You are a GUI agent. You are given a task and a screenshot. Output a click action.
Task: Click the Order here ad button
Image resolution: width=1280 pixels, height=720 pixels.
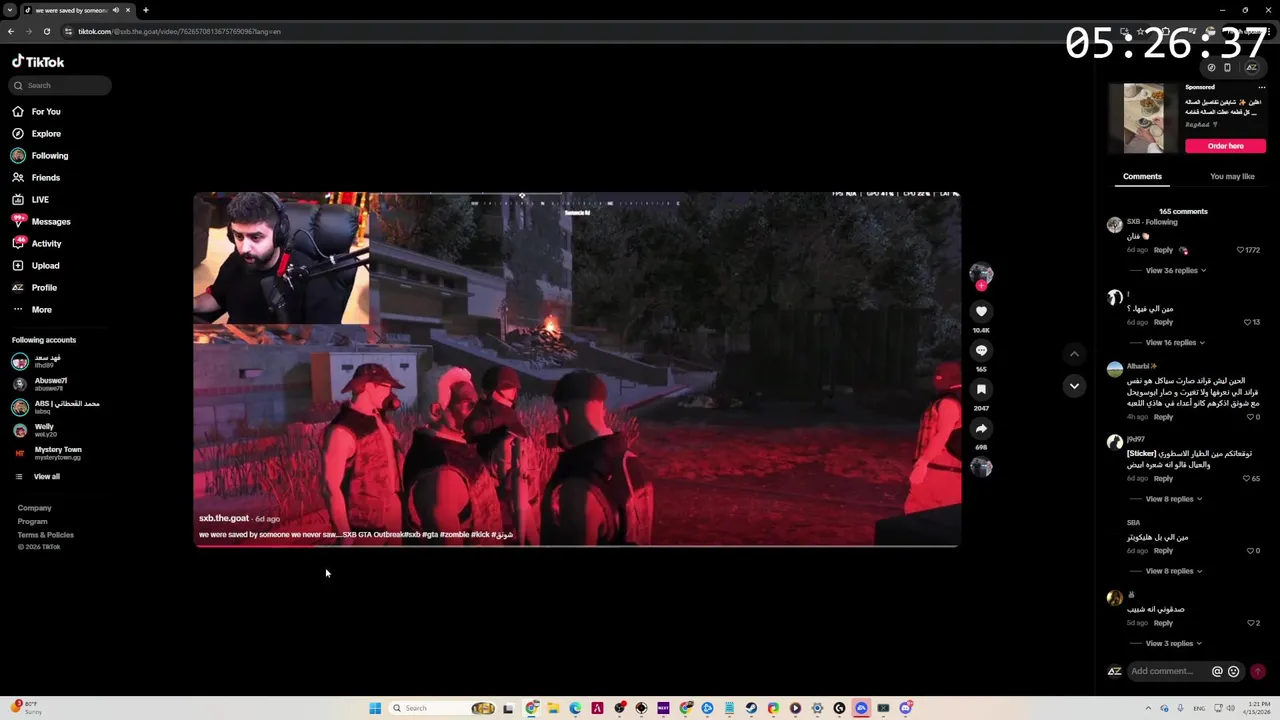[x=1225, y=146]
